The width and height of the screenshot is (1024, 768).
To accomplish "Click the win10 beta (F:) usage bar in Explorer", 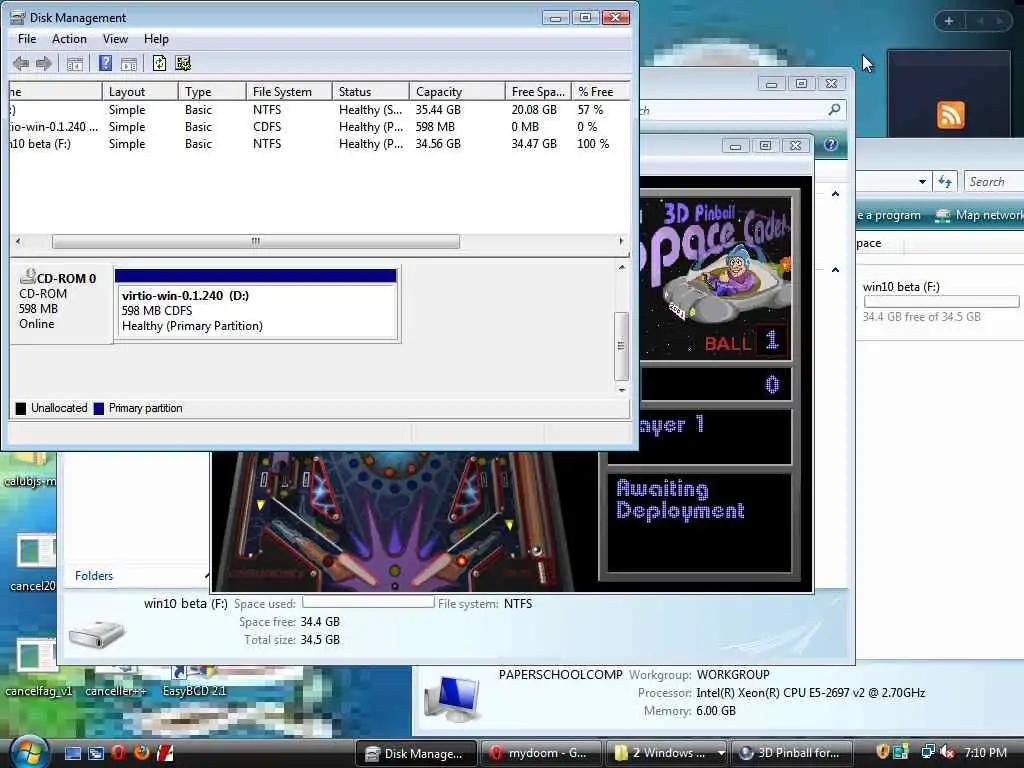I will click(941, 302).
